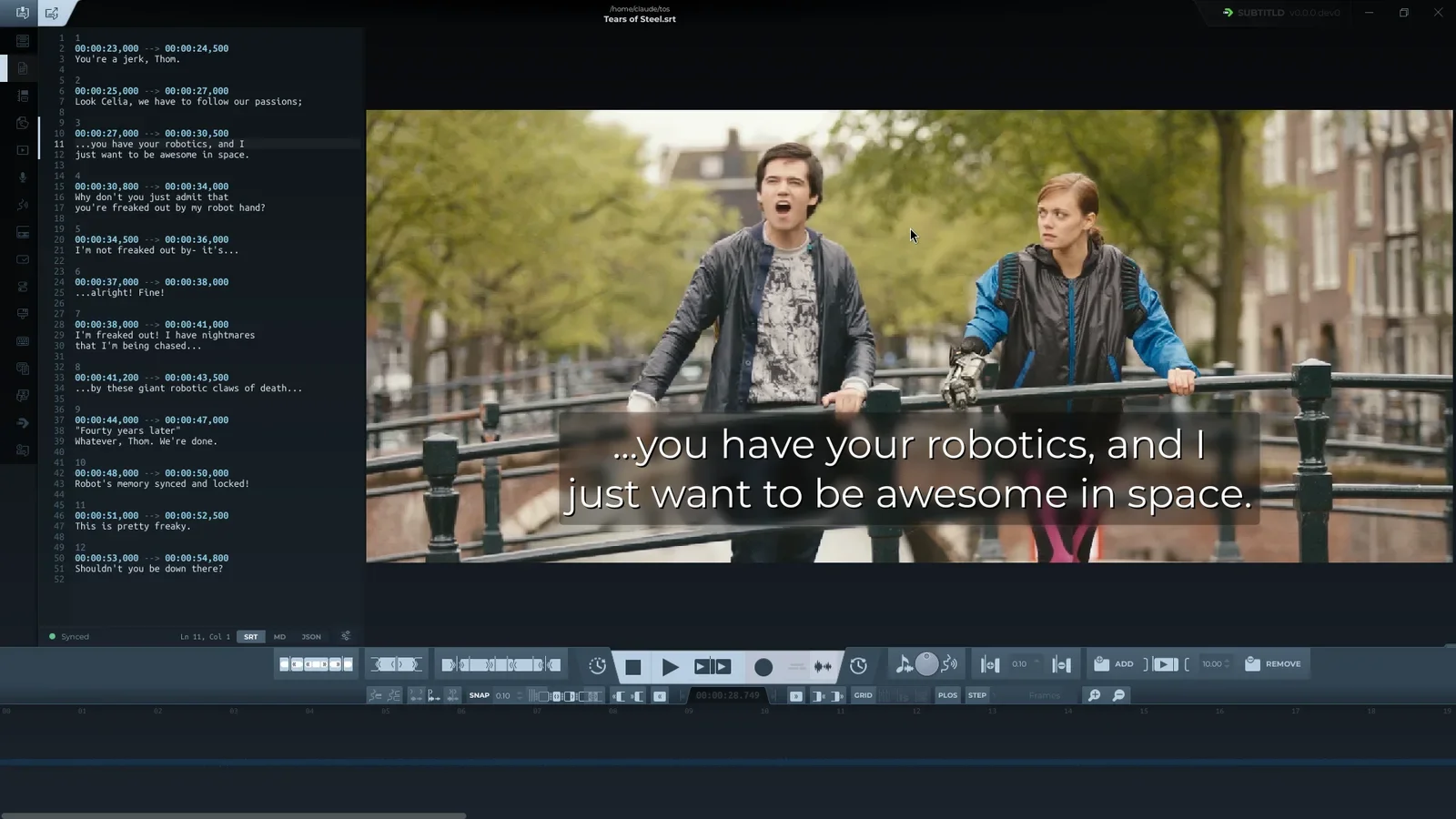Click the clock forward icon right of waveform
Image resolution: width=1456 pixels, height=819 pixels.
coord(858,666)
